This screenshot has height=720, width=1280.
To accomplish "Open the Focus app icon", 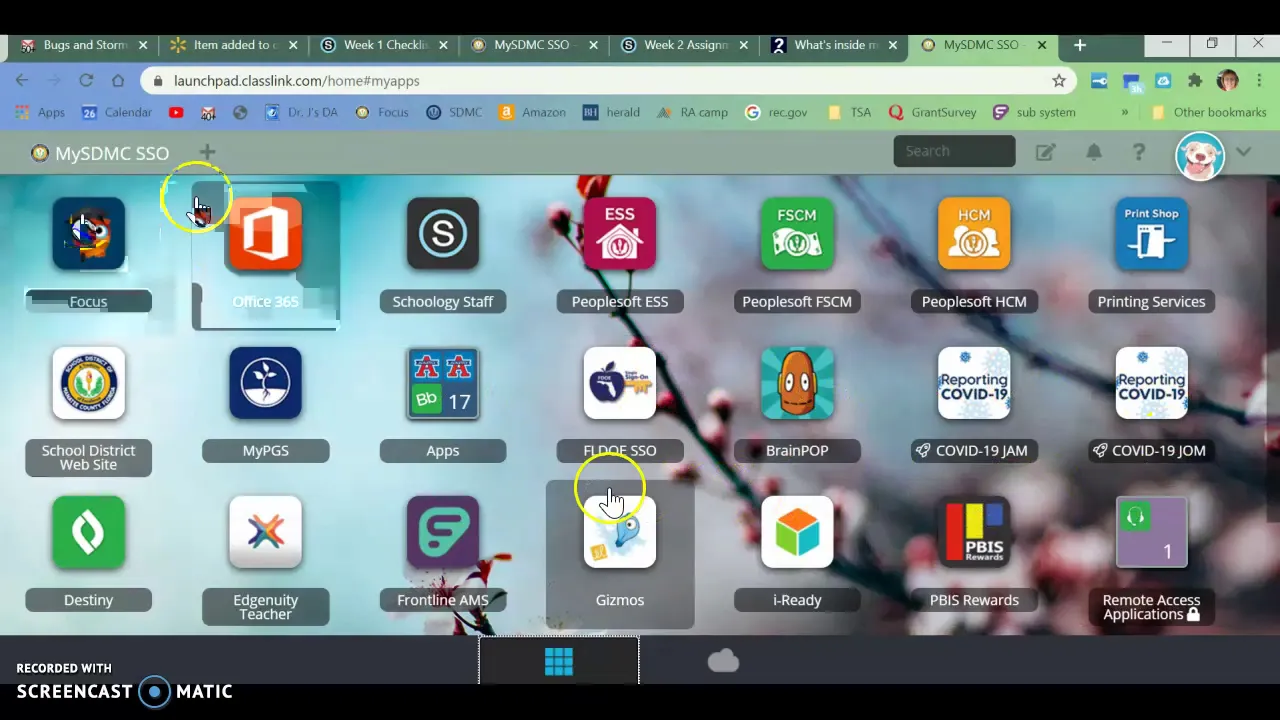I will (88, 234).
